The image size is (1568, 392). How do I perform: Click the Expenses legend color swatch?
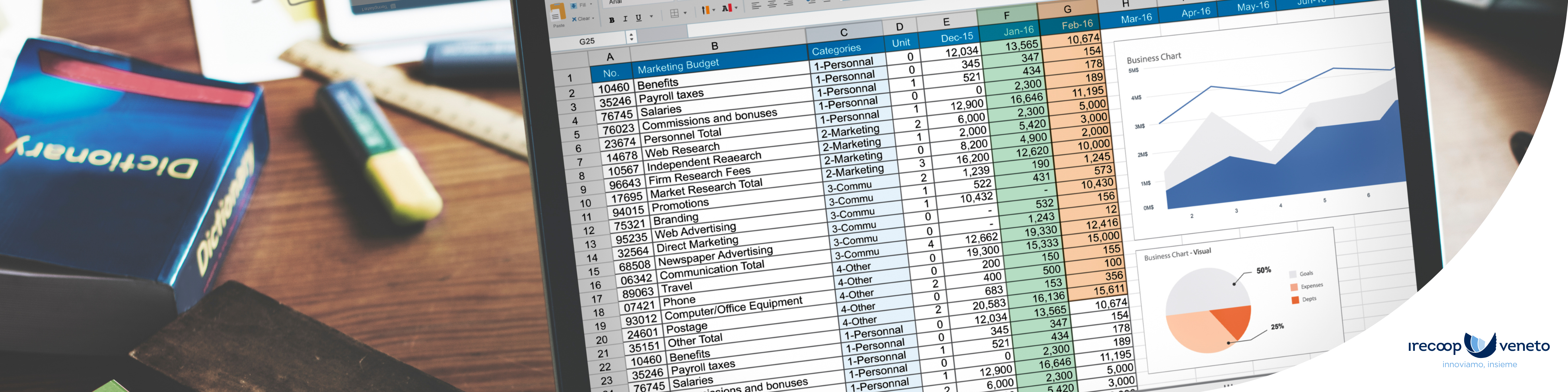[x=1293, y=287]
